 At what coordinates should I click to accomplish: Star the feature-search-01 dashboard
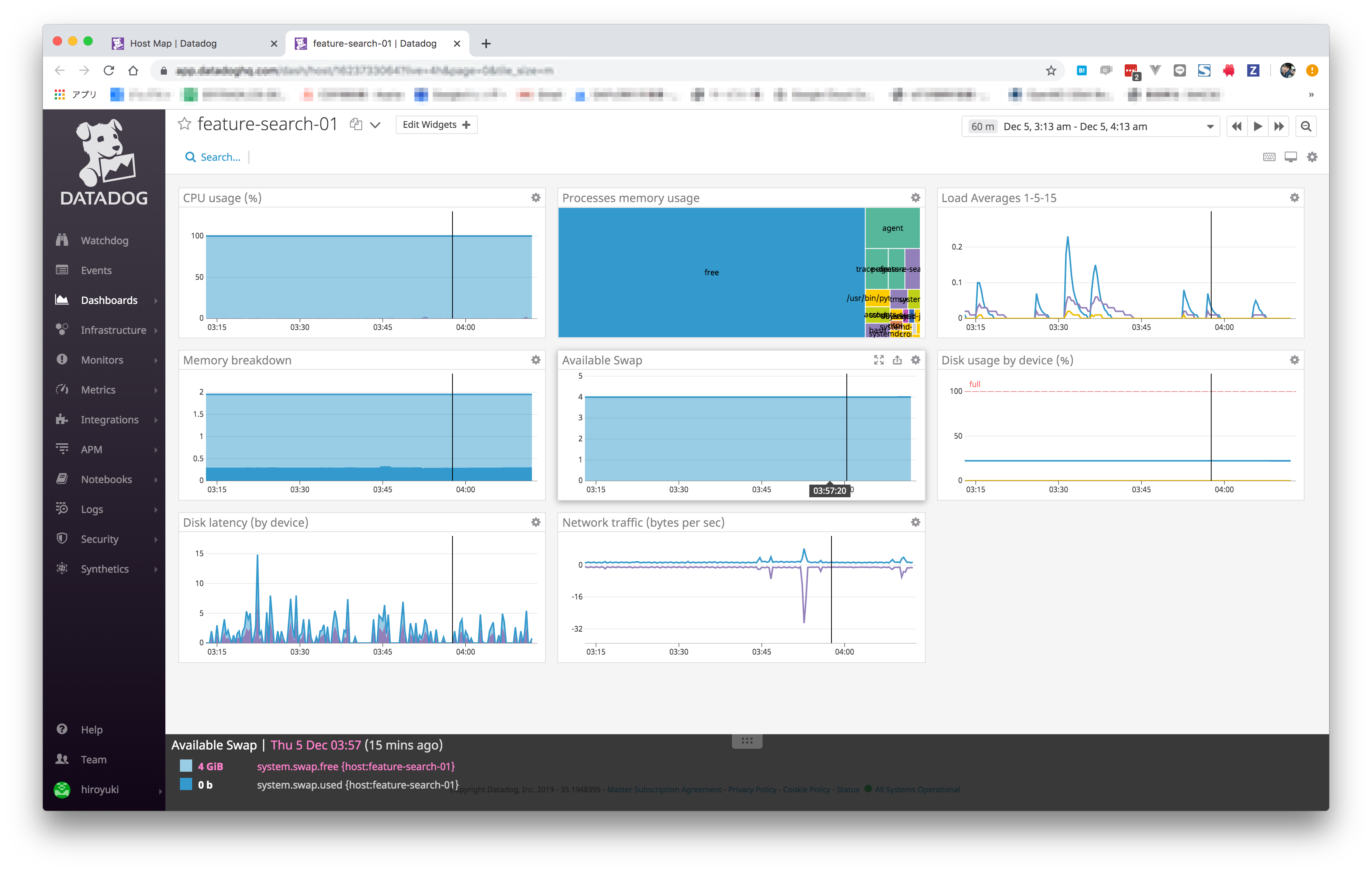coord(184,124)
